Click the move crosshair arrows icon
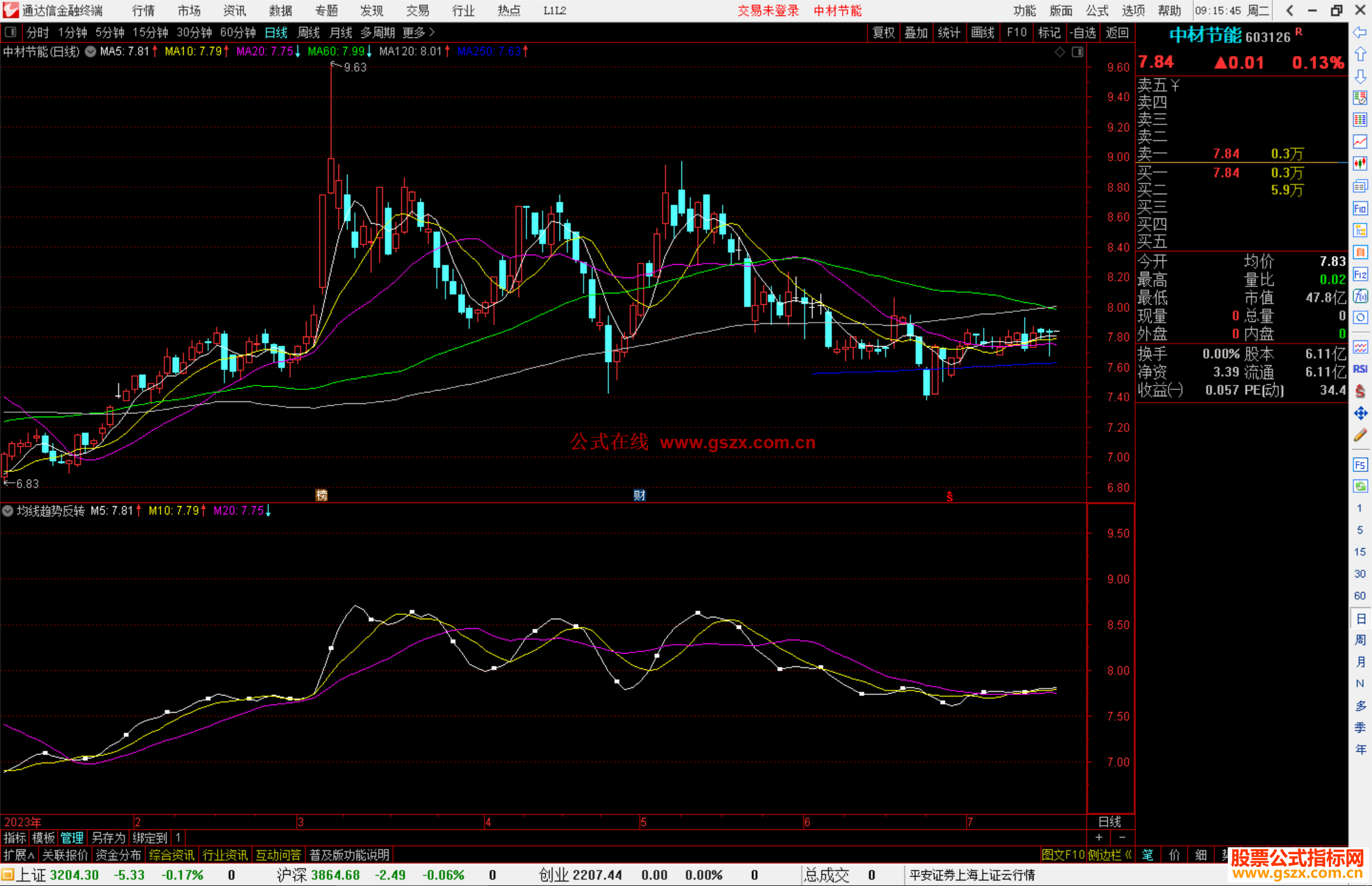This screenshot has width=1372, height=886. click(x=1360, y=413)
